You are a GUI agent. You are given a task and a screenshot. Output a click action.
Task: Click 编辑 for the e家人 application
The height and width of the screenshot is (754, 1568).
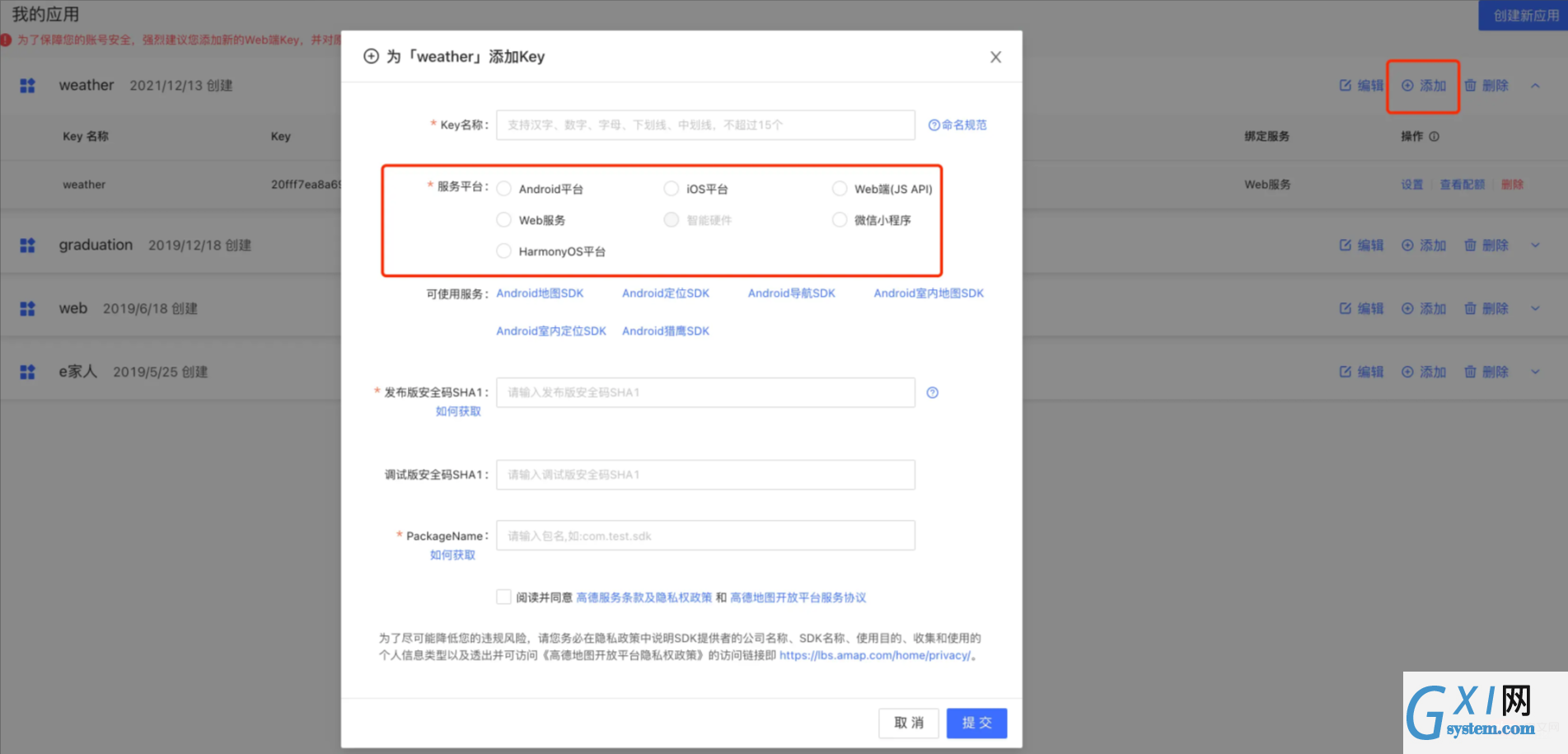click(x=1361, y=372)
